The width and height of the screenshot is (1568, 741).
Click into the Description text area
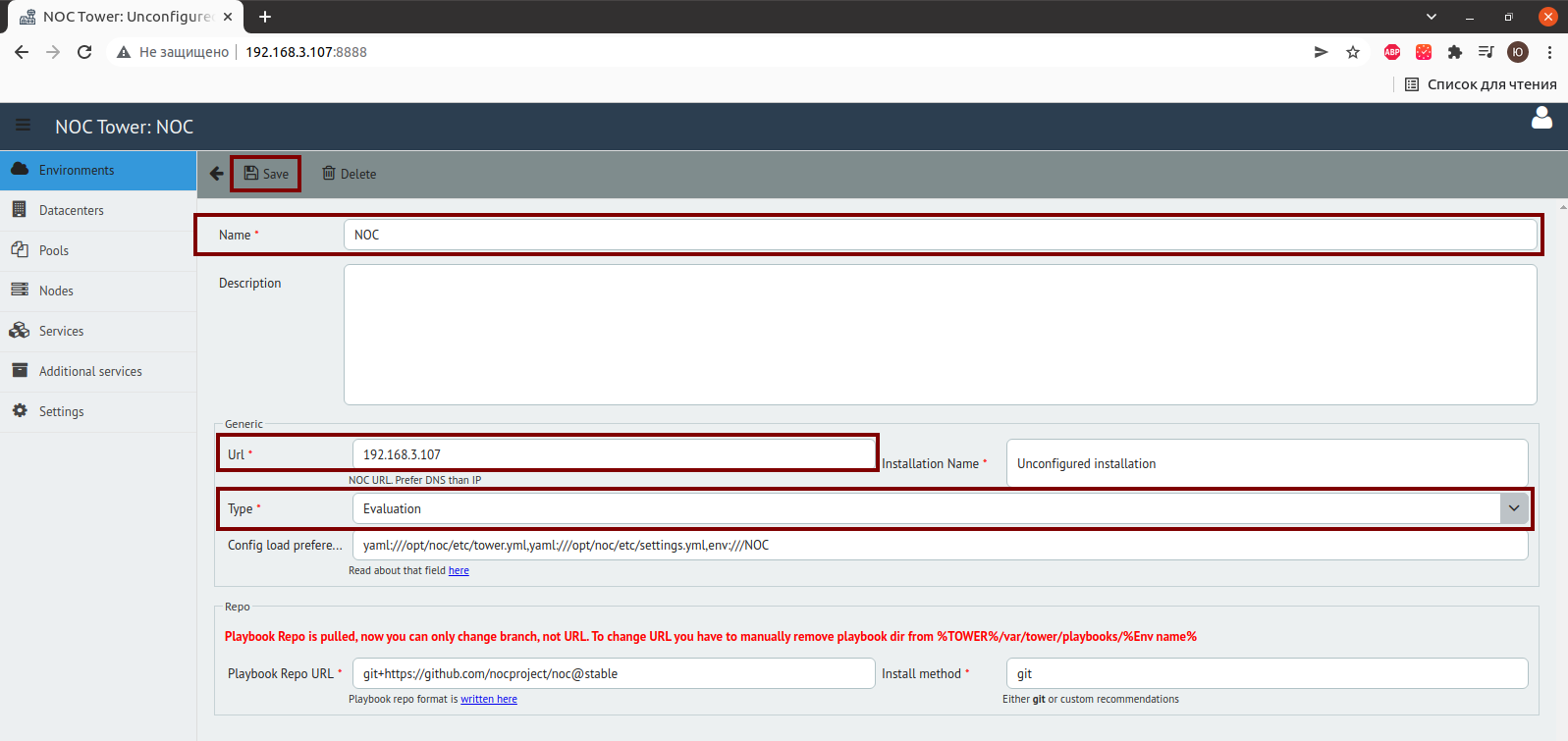pos(940,335)
